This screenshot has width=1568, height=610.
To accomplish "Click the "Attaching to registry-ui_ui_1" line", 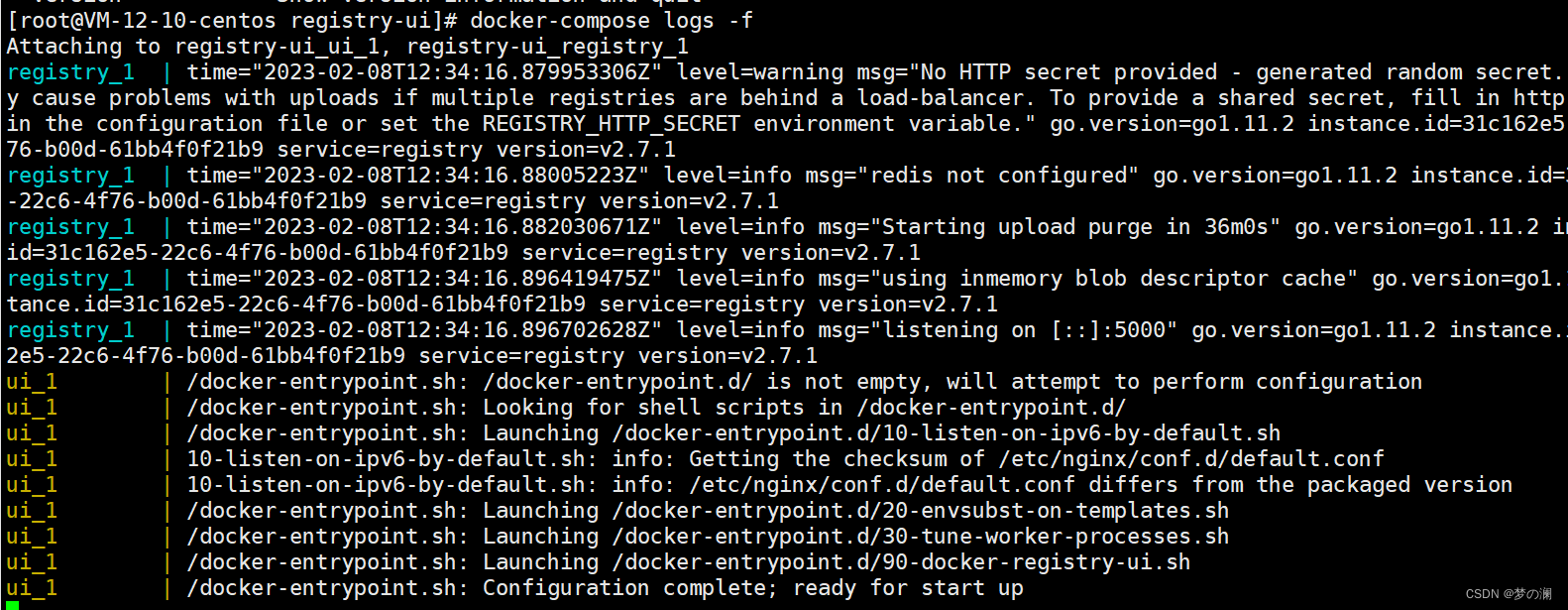I will tap(347, 47).
